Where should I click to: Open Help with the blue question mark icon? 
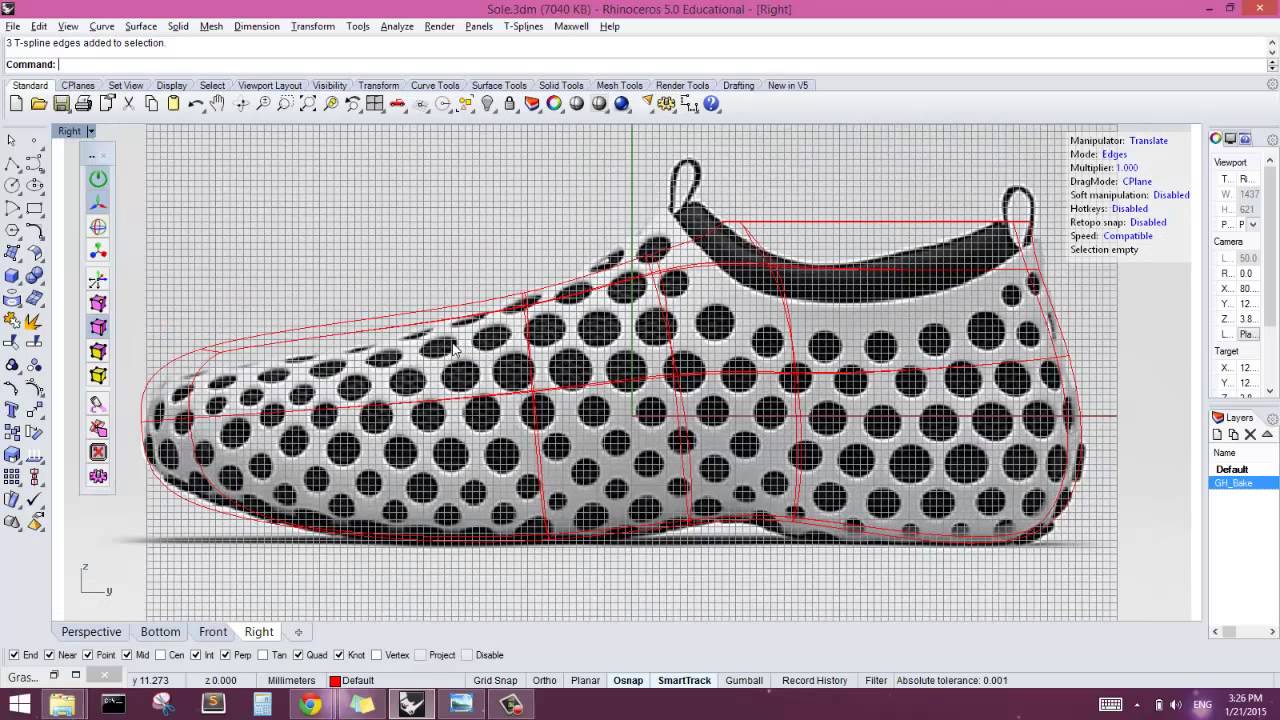click(x=712, y=104)
